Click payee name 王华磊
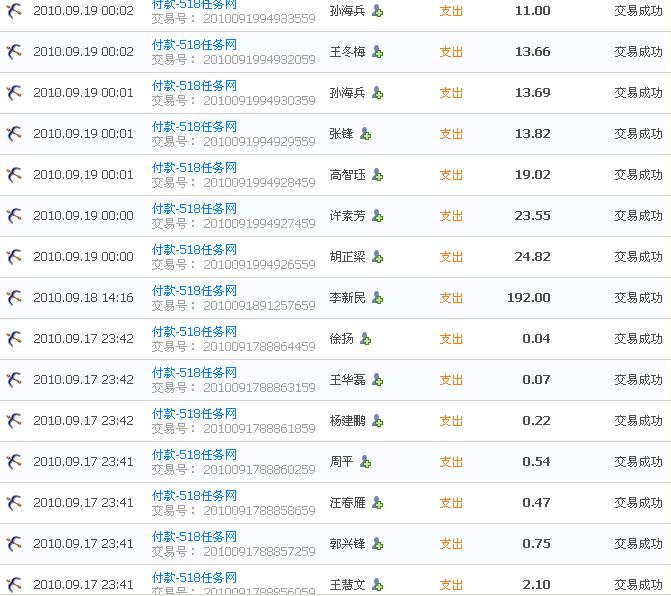The image size is (671, 596). [x=348, y=380]
